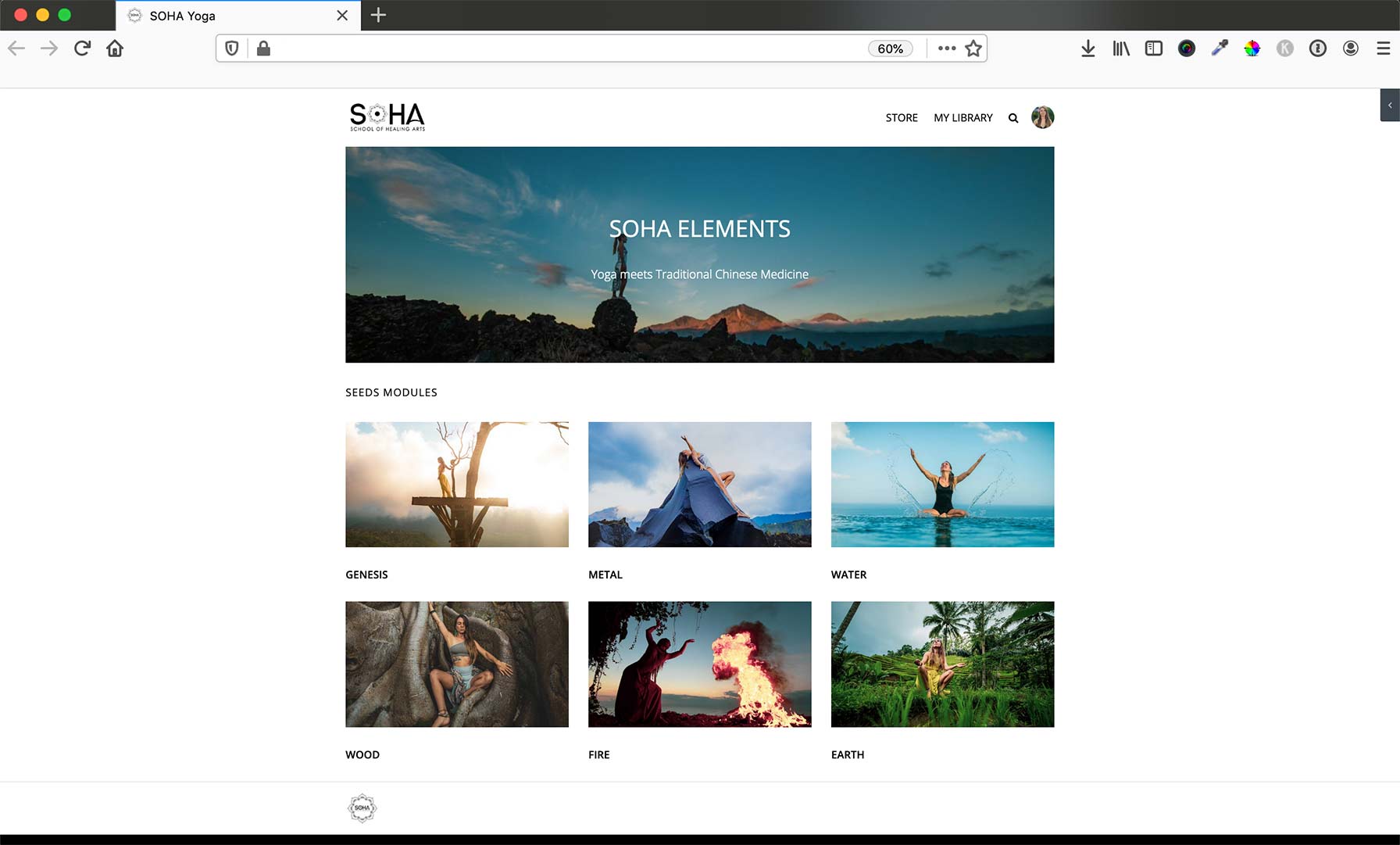This screenshot has height=845, width=1400.
Task: Click the EARTH title link
Action: (x=848, y=754)
